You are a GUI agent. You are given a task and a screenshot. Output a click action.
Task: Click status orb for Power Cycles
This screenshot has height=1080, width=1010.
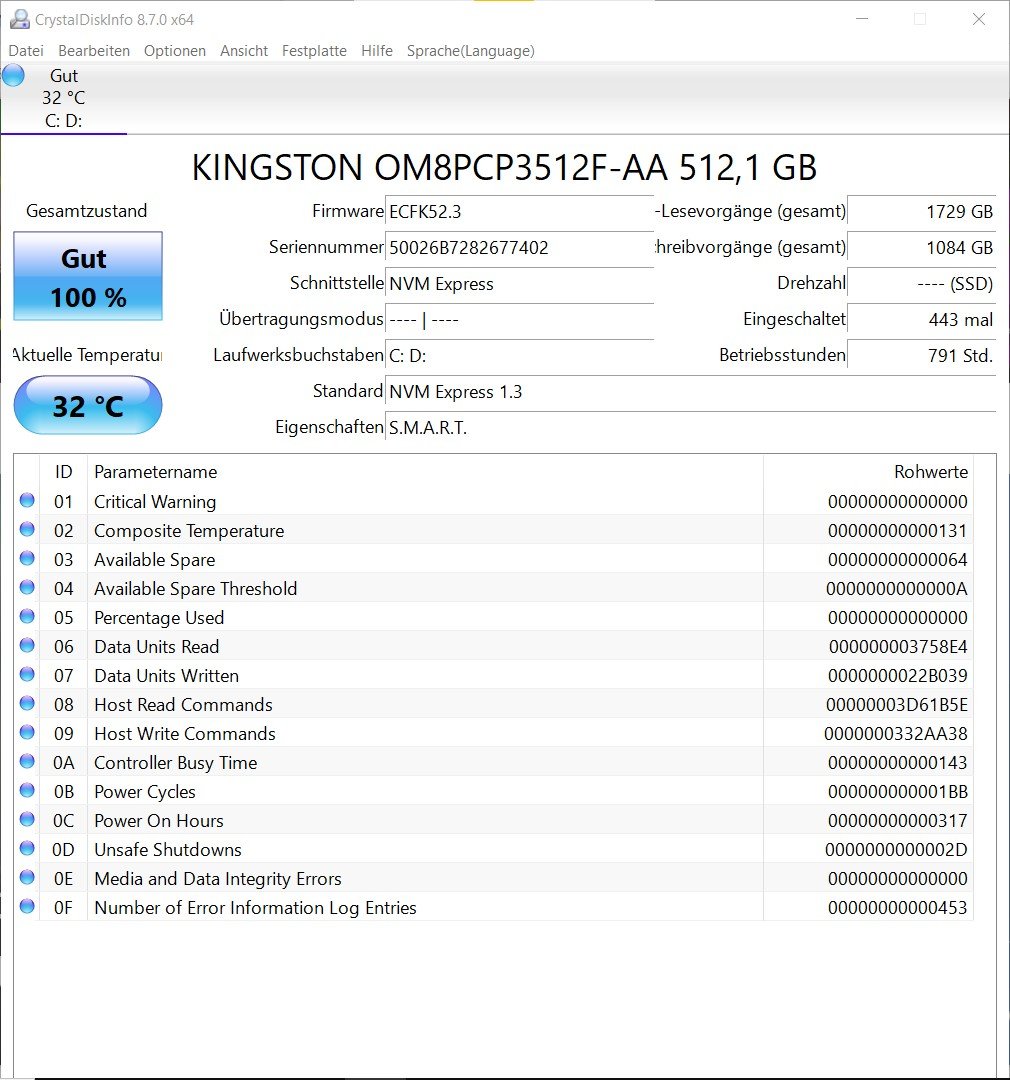27,791
